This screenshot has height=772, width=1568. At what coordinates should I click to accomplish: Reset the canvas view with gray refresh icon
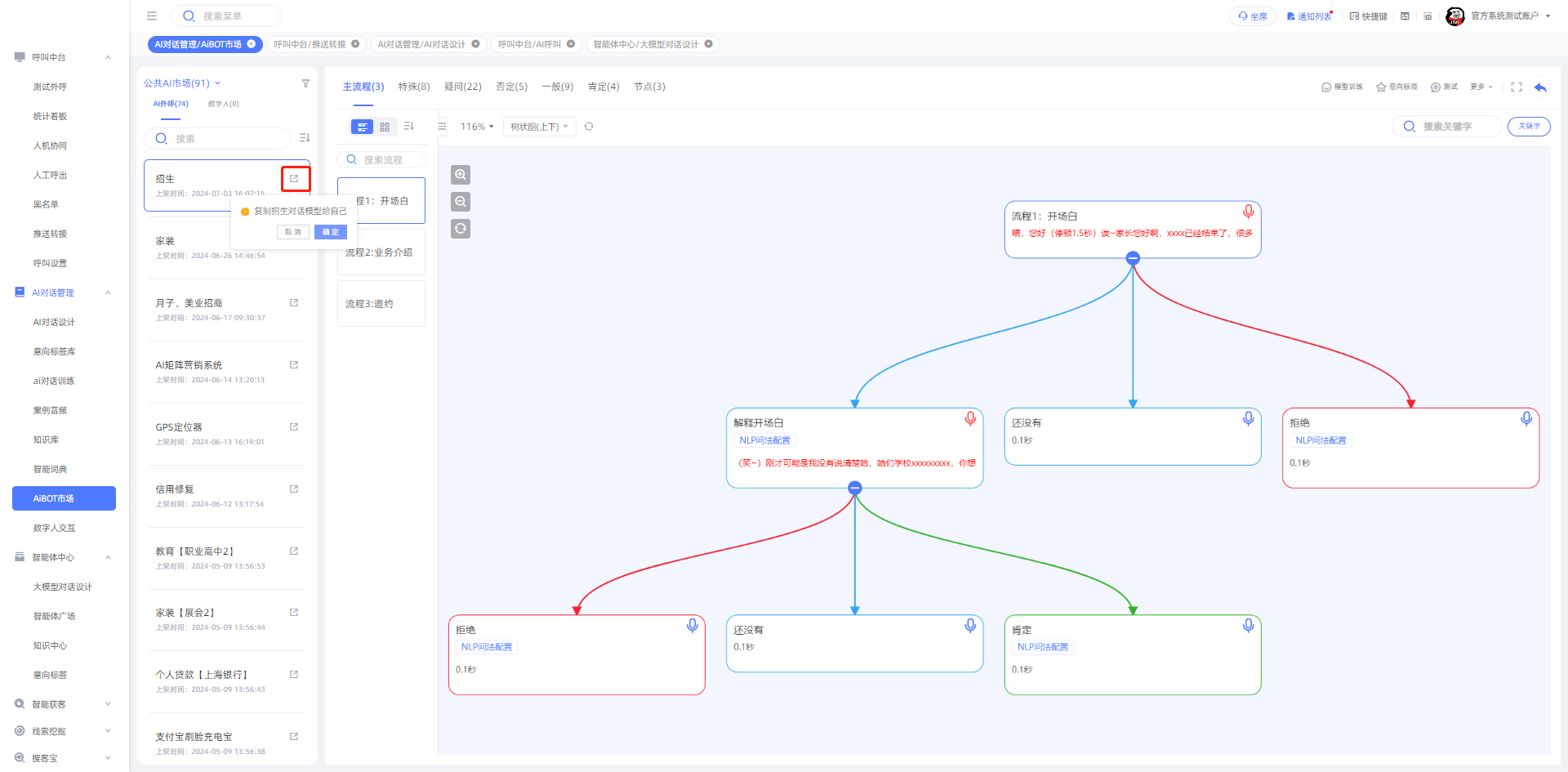pos(461,229)
